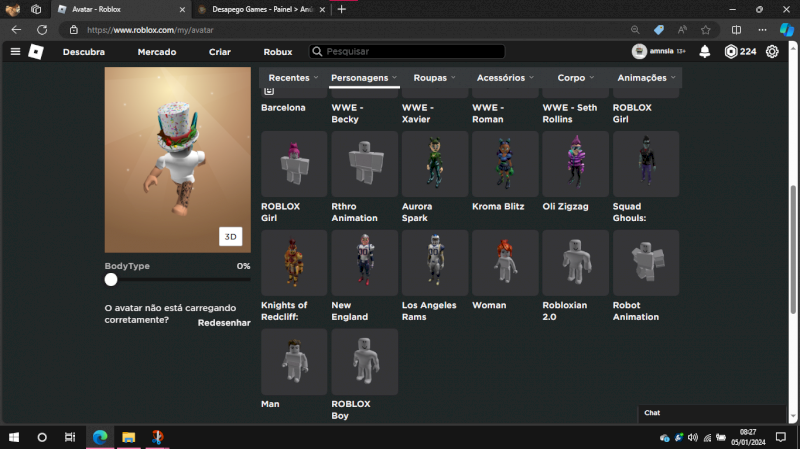
Task: Open the Roblox hamburger navigation menu
Action: [x=15, y=52]
